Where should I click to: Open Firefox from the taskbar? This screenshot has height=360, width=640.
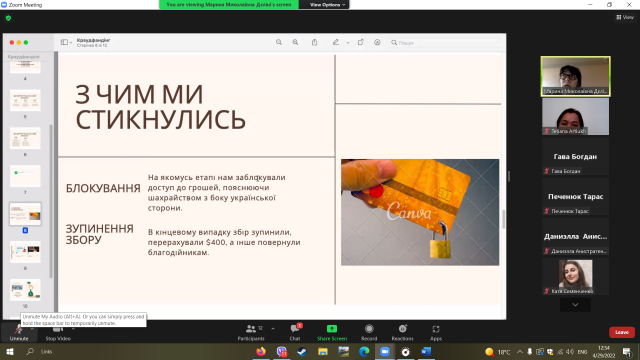click(261, 351)
